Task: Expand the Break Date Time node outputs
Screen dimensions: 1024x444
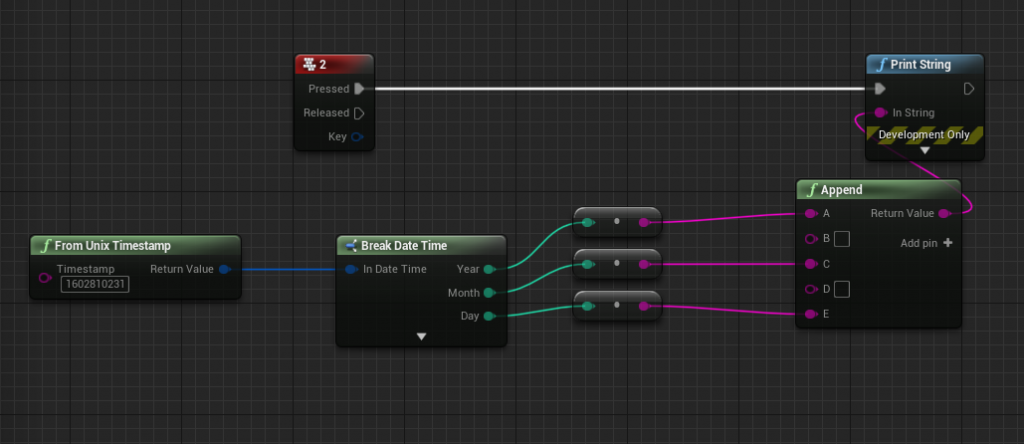Action: (x=421, y=337)
